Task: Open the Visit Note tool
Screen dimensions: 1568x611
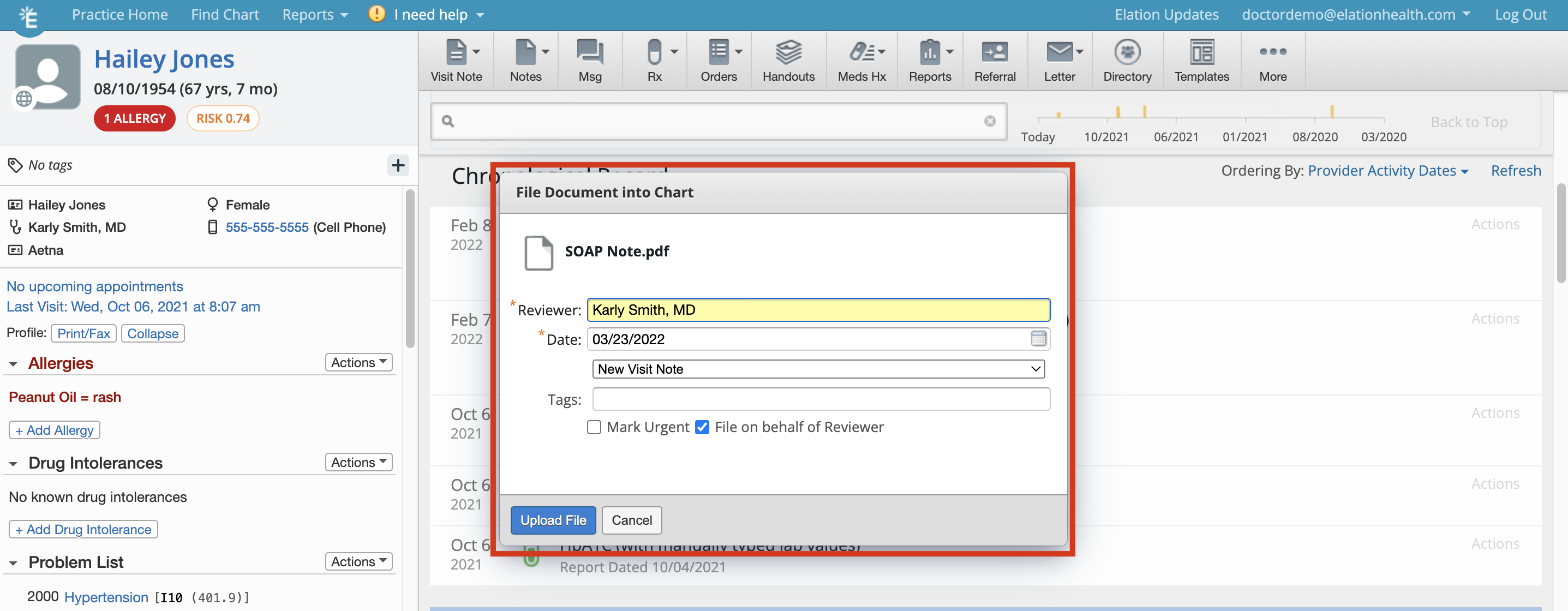Action: click(x=456, y=59)
